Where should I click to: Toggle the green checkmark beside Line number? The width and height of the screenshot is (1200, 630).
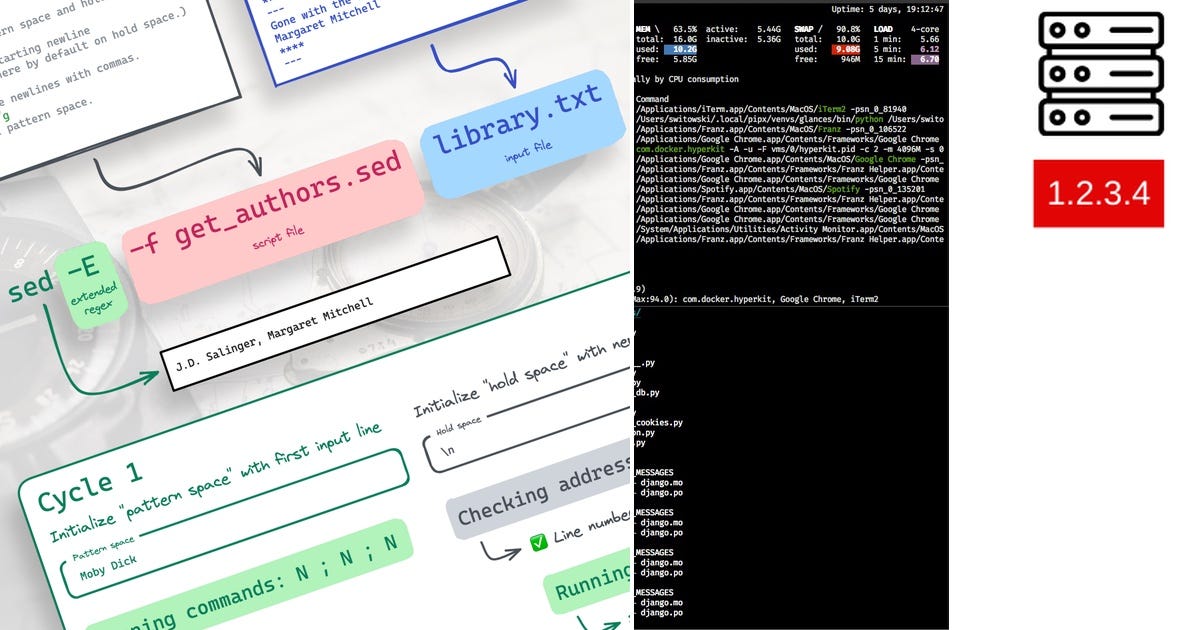[x=538, y=543]
